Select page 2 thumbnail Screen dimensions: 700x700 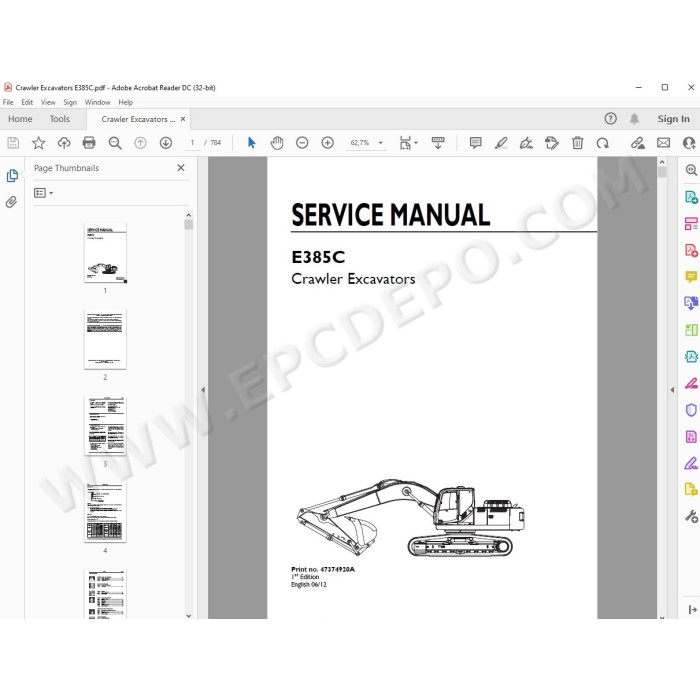105,339
